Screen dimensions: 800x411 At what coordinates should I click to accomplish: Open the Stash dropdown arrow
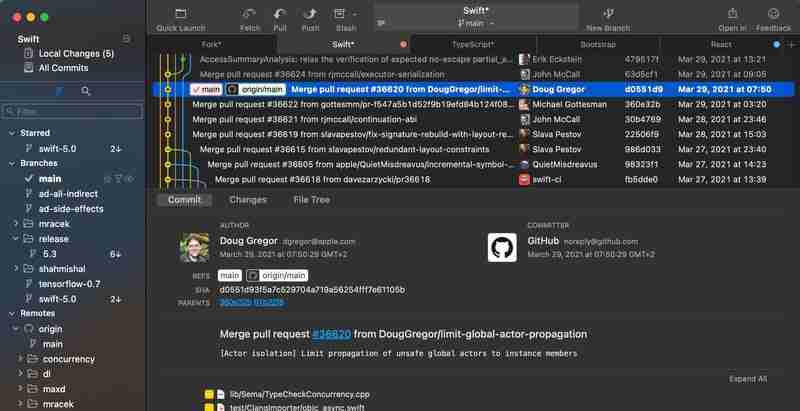(x=355, y=14)
